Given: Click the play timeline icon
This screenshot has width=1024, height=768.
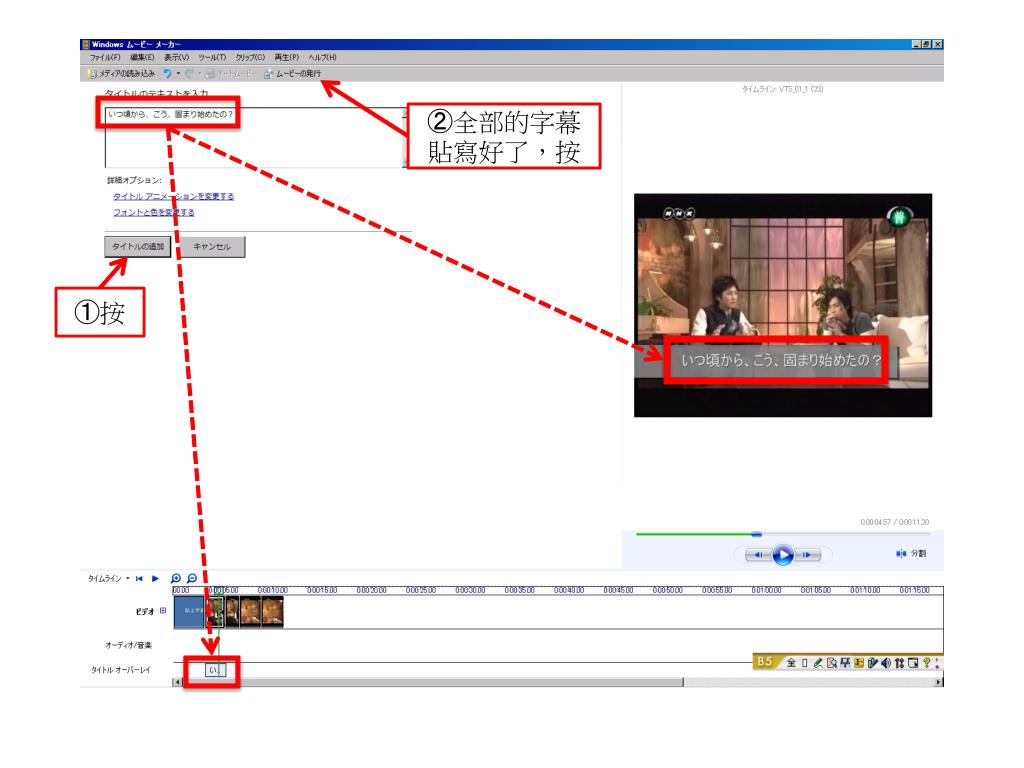Looking at the screenshot, I should [155, 579].
